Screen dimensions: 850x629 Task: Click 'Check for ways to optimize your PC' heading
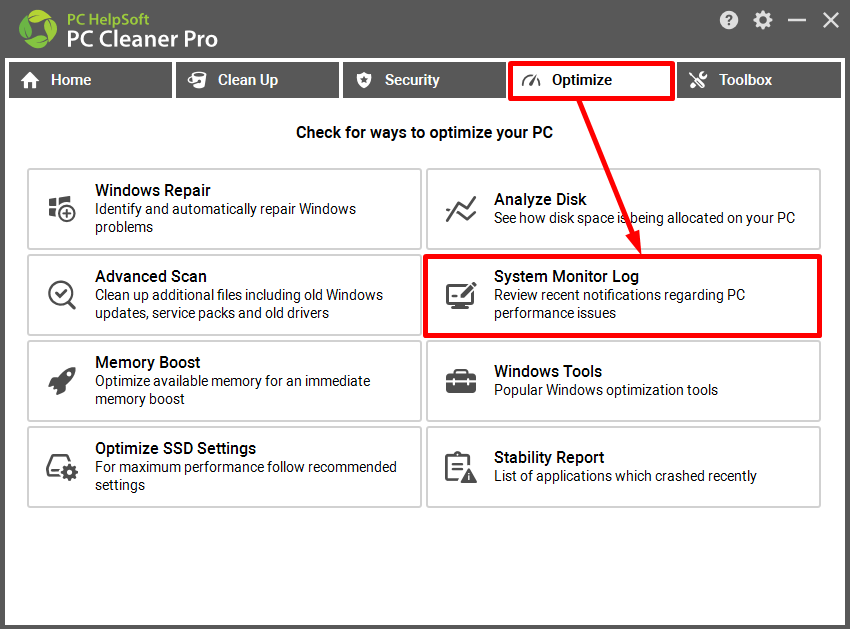tap(424, 133)
